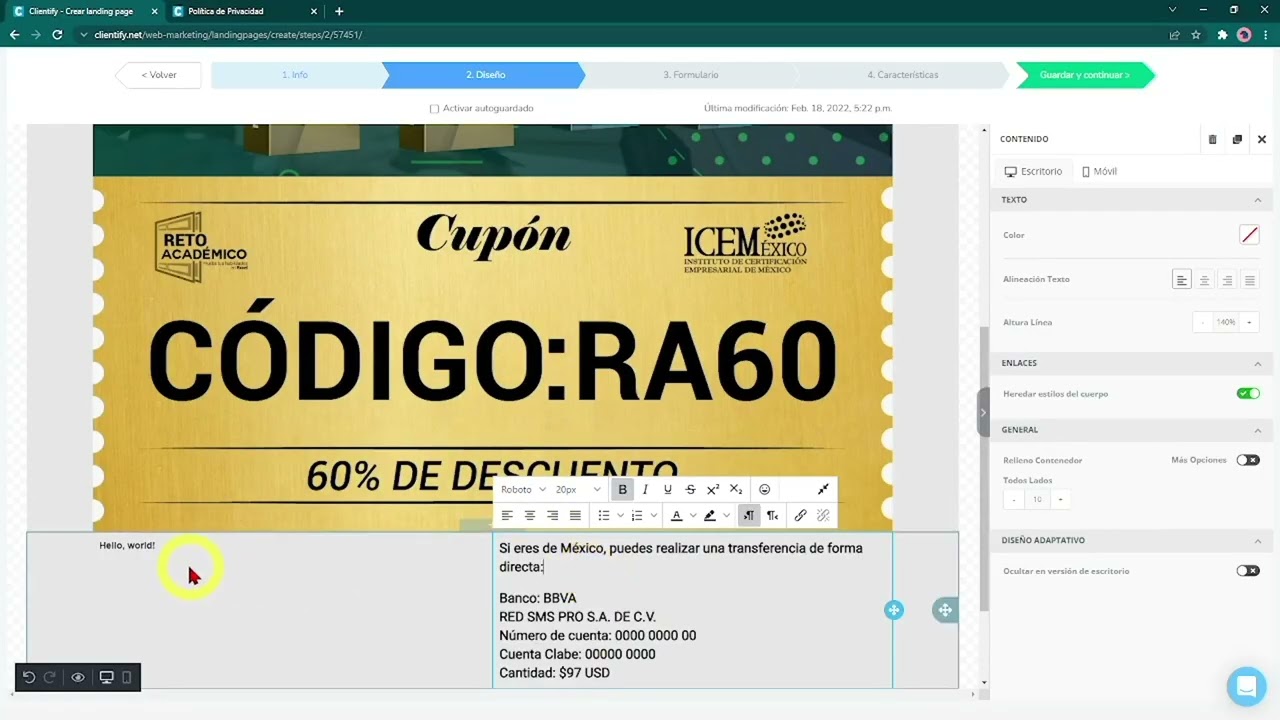Align text left in the floating toolbar
1280x720 pixels.
point(507,516)
